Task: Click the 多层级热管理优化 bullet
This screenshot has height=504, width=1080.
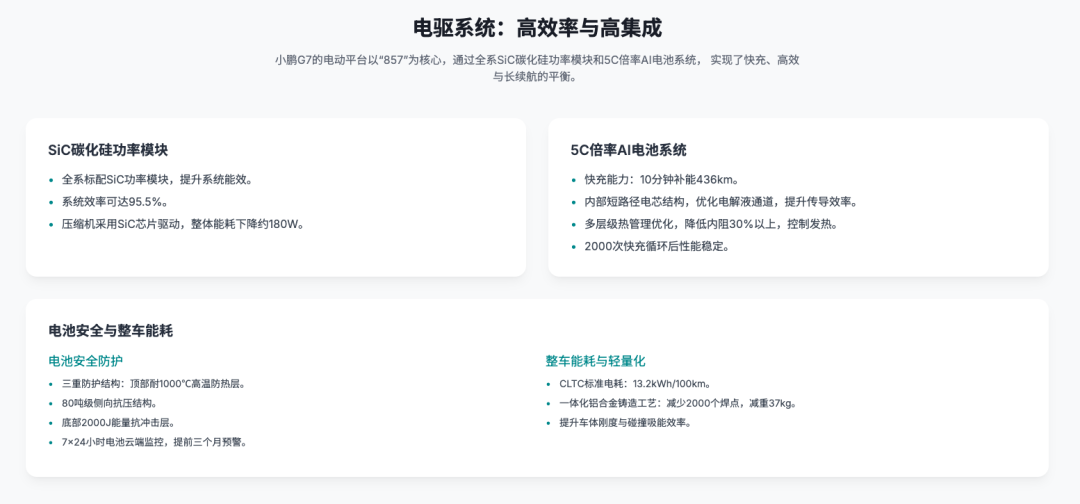Action: [x=711, y=224]
